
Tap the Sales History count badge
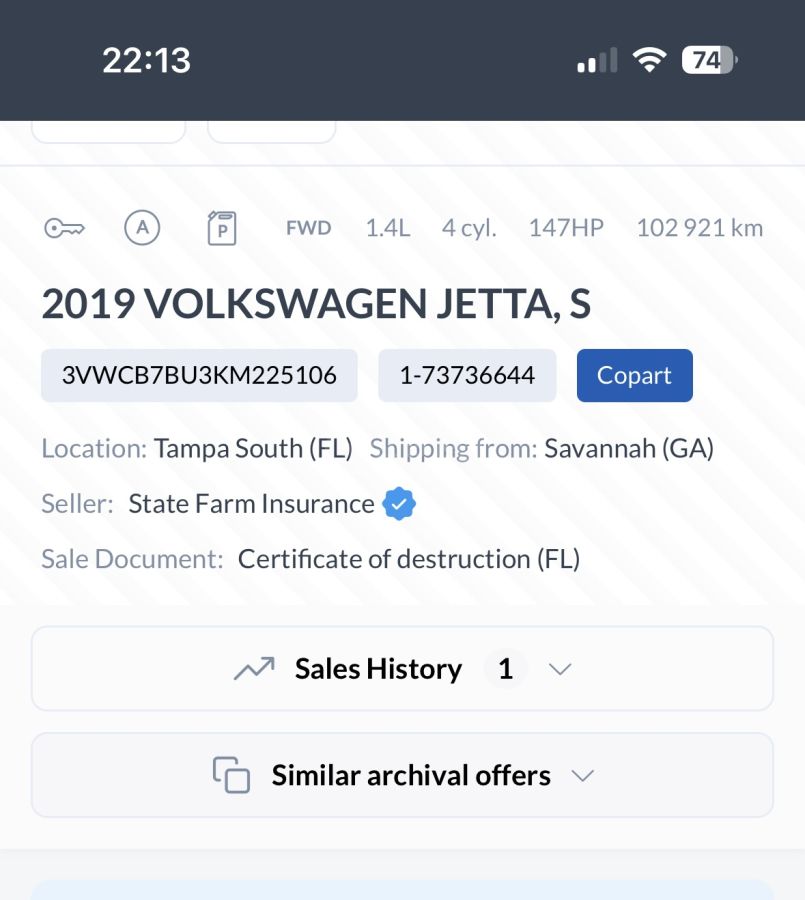[x=505, y=669]
